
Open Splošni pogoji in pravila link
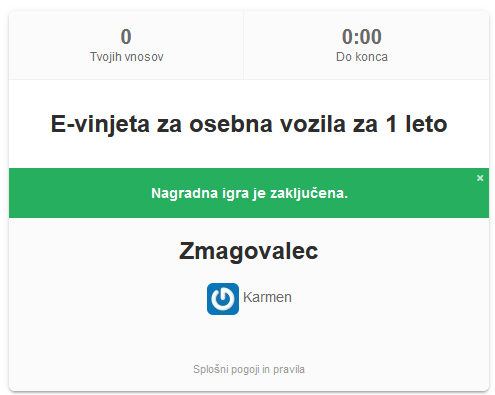click(x=249, y=369)
